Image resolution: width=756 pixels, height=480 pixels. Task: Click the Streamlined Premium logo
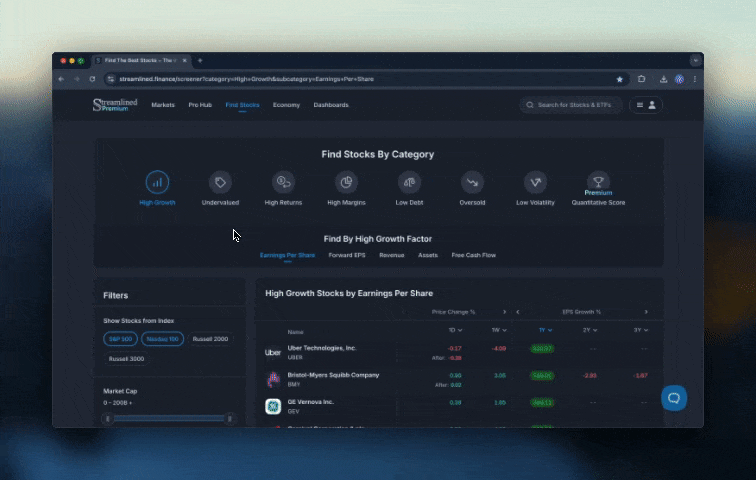pyautogui.click(x=115, y=105)
